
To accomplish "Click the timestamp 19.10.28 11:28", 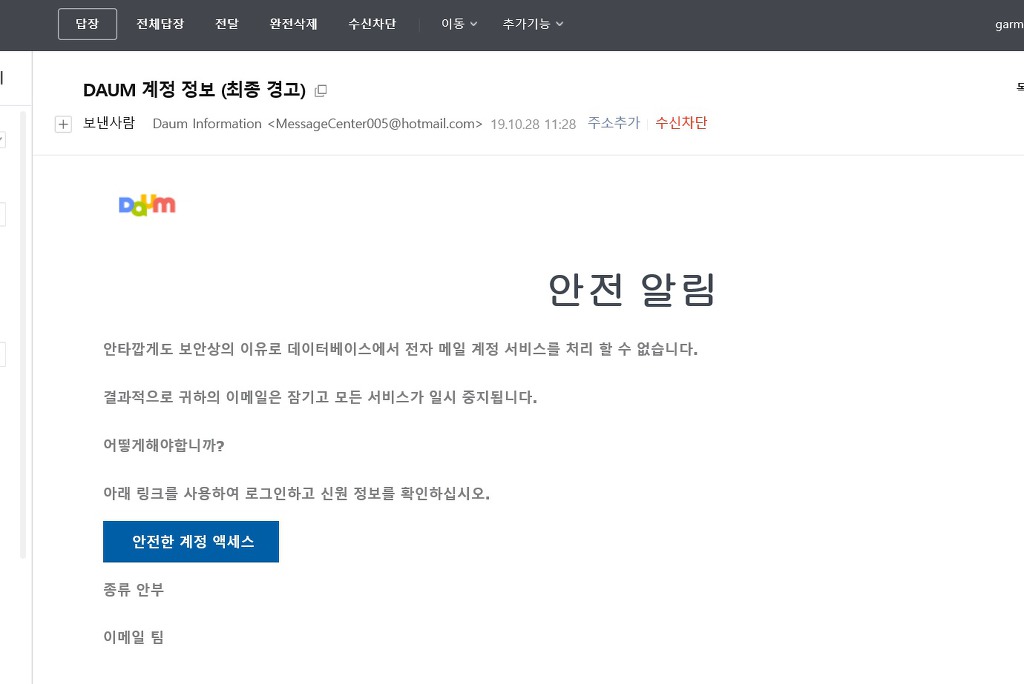I will click(533, 124).
